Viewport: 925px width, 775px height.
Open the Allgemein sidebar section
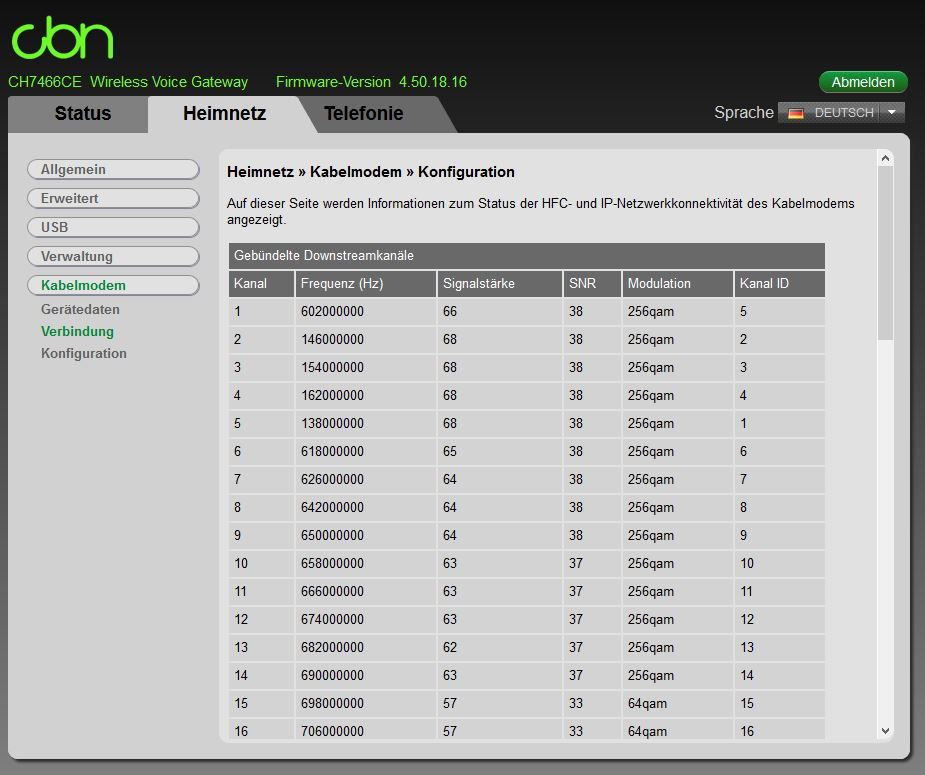tap(113, 169)
